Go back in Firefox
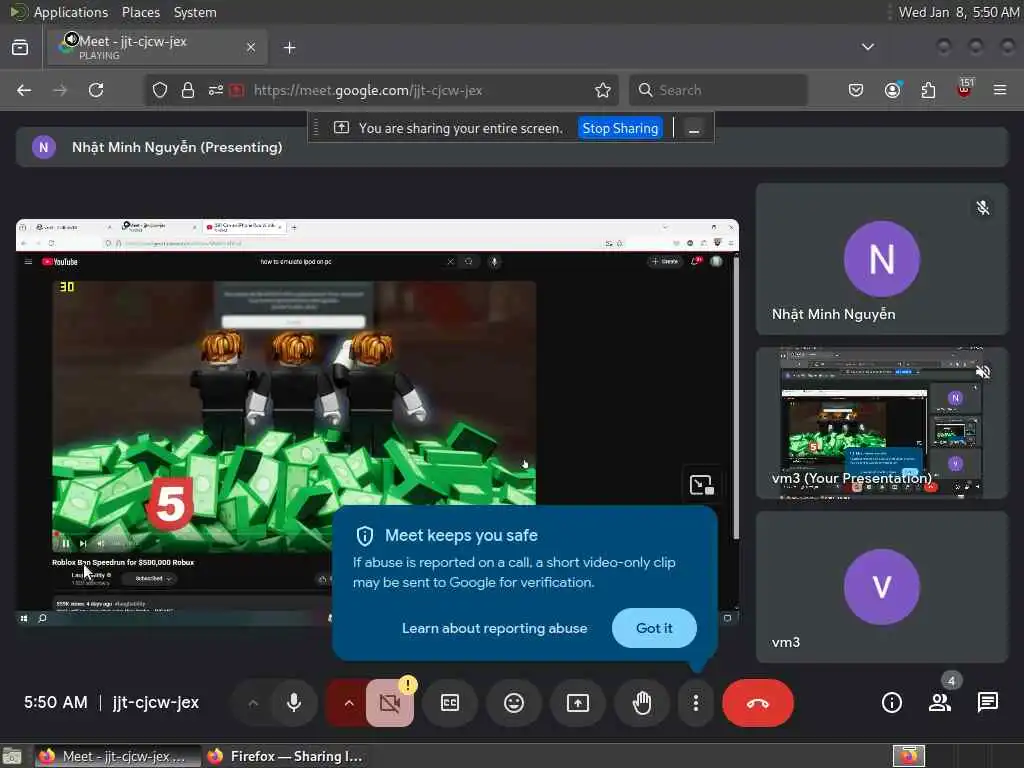1024x768 pixels. (x=24, y=90)
